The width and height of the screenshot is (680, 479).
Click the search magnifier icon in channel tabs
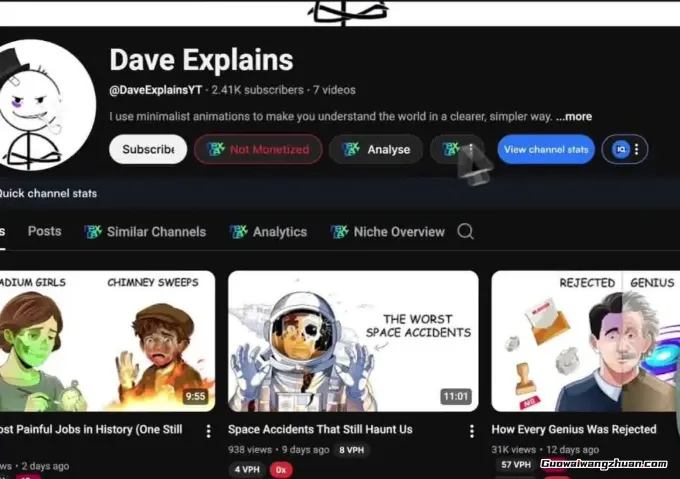(465, 231)
